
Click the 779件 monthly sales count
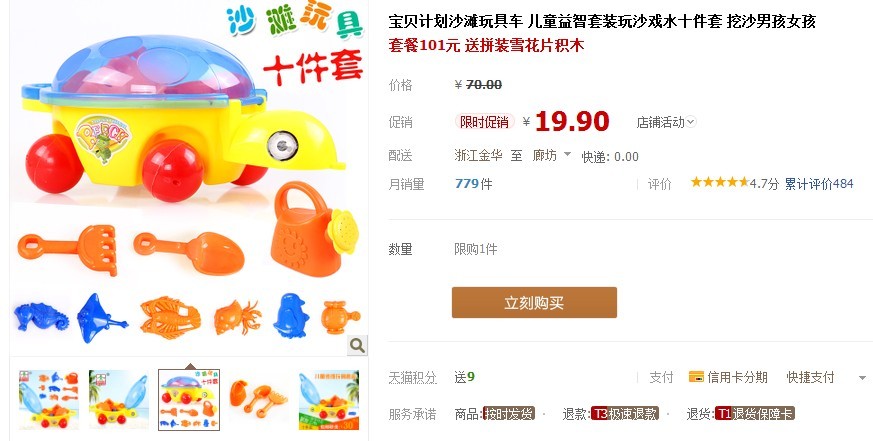tap(473, 184)
